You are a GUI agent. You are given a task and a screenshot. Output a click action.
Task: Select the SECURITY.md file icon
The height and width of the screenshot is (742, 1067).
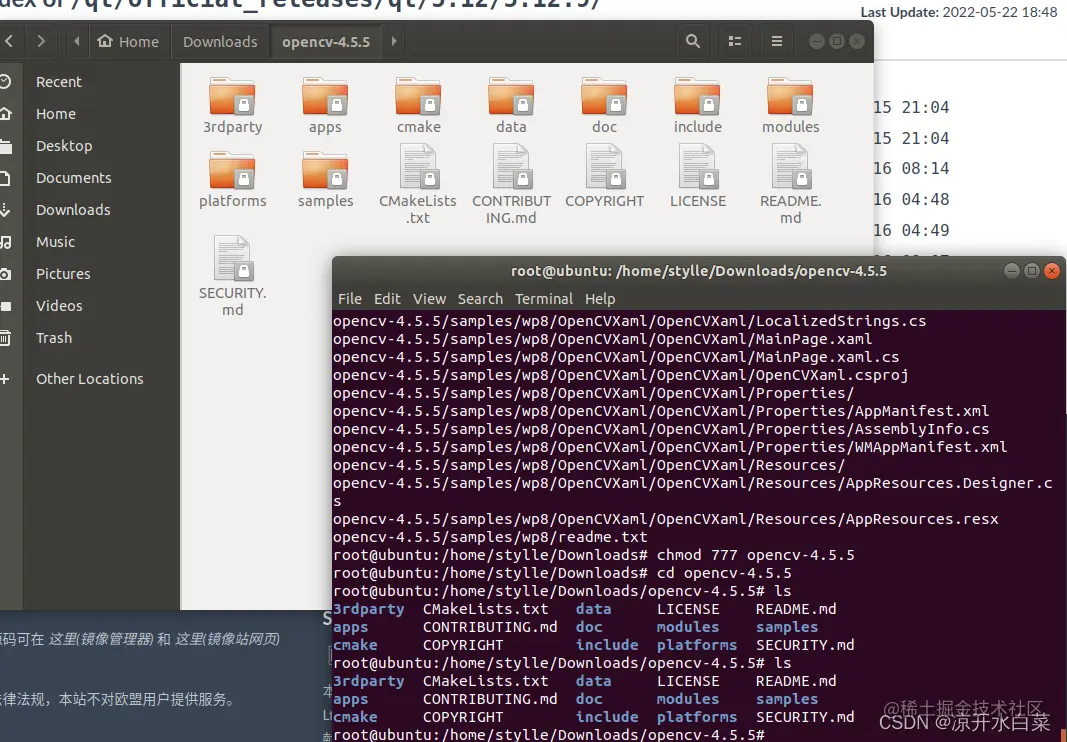pos(232,259)
